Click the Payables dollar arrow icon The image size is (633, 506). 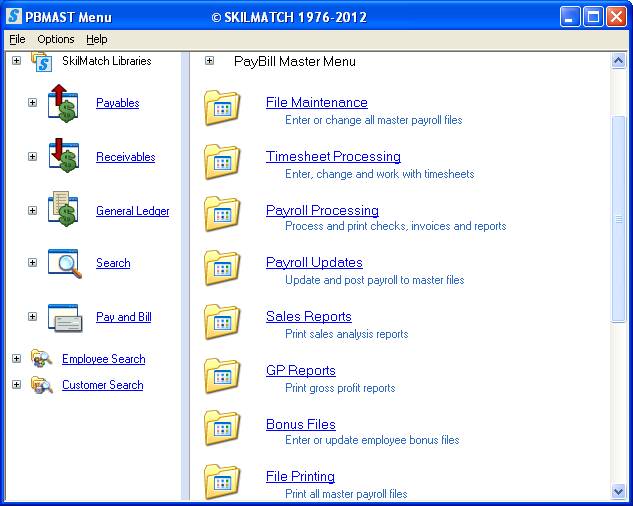pyautogui.click(x=63, y=103)
